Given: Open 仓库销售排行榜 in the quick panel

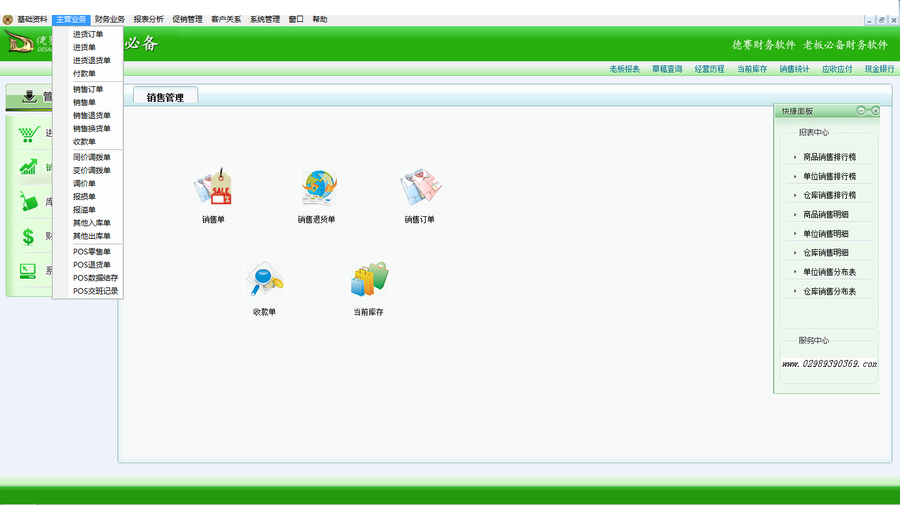Looking at the screenshot, I should [829, 195].
